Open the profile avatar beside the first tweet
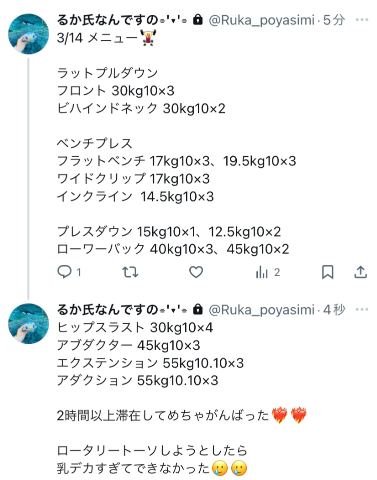Screen dimensions: 377x480 point(28,34)
